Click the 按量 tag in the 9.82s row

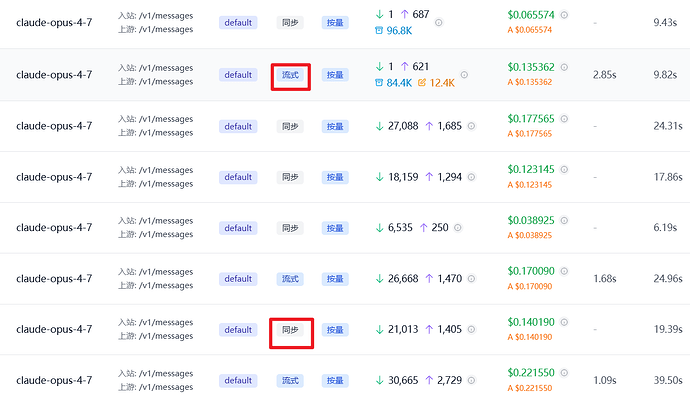coord(335,75)
